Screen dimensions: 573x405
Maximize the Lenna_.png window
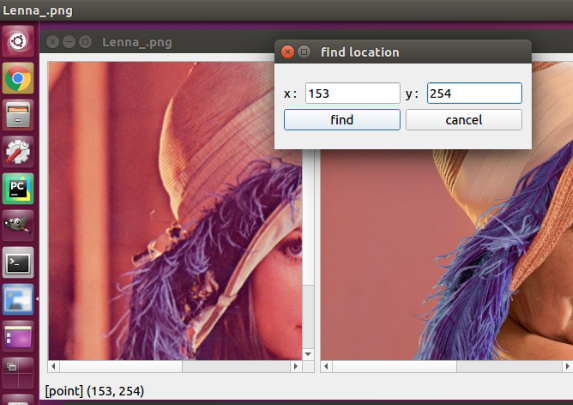86,42
